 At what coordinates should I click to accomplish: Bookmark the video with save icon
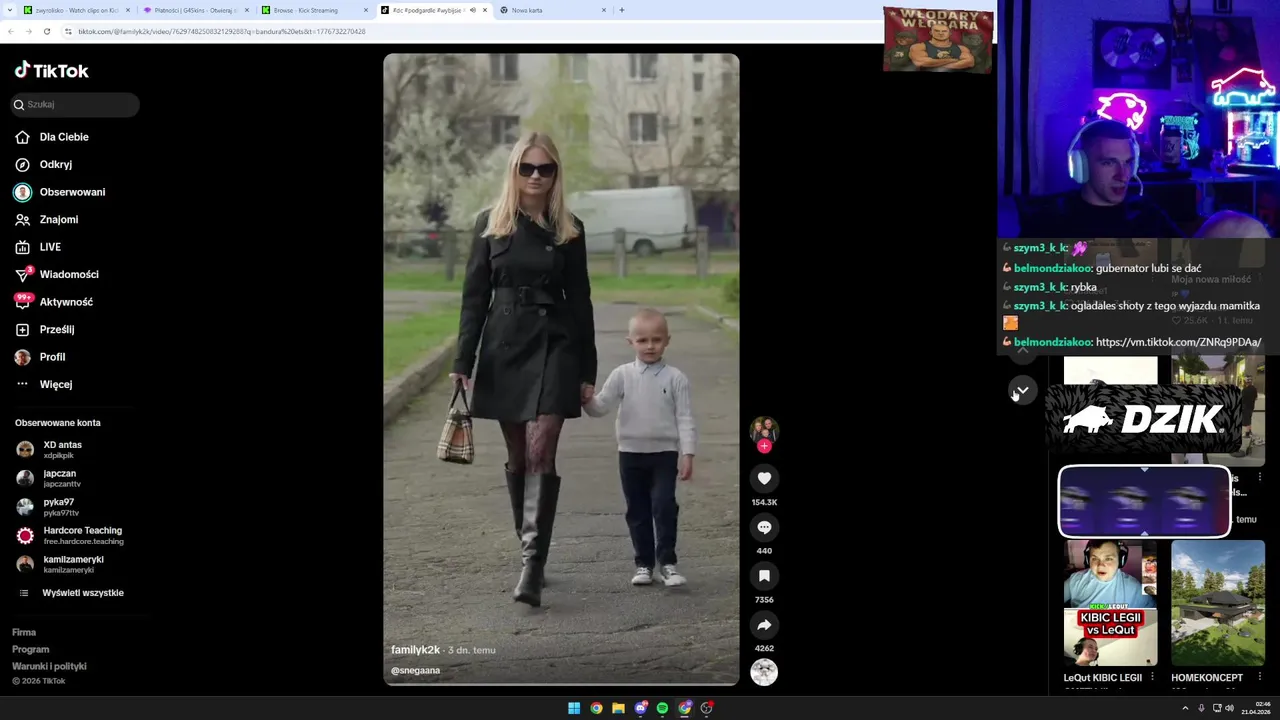pos(764,576)
